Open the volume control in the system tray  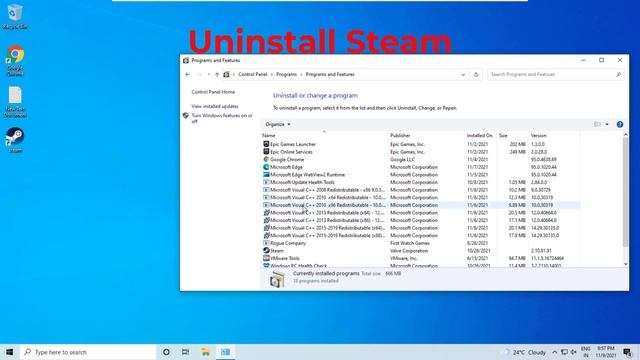coord(573,352)
